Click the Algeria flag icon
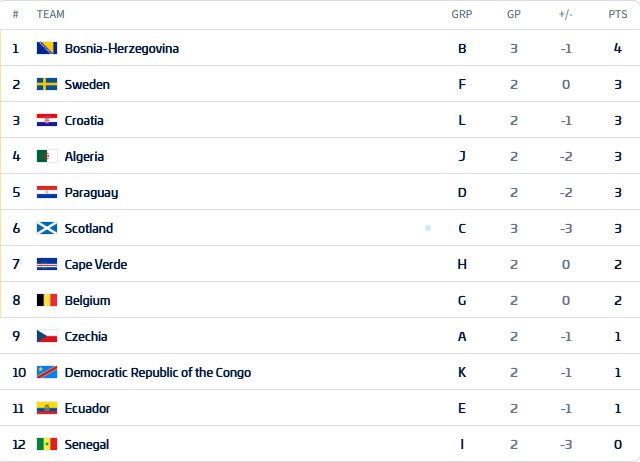Screen dimensions: 640x462 pyautogui.click(x=47, y=156)
